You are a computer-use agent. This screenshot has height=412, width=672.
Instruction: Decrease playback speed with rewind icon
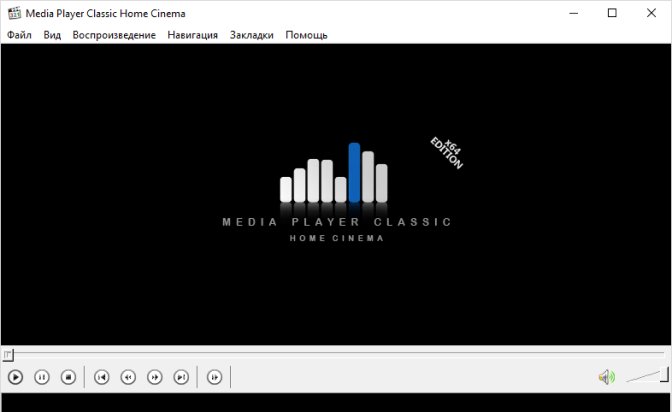128,377
